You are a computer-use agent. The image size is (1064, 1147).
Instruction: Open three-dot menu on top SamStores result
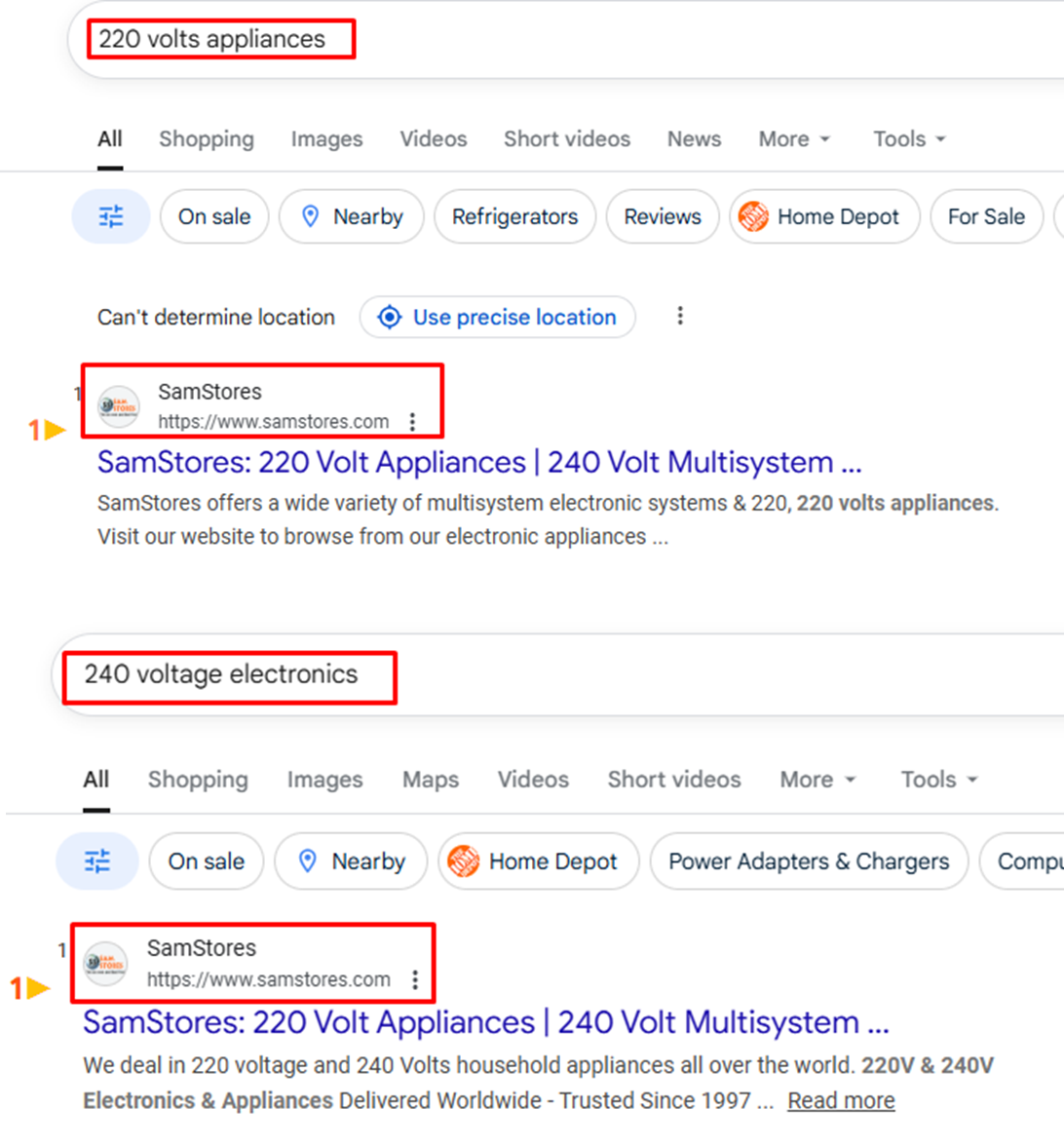pyautogui.click(x=413, y=422)
